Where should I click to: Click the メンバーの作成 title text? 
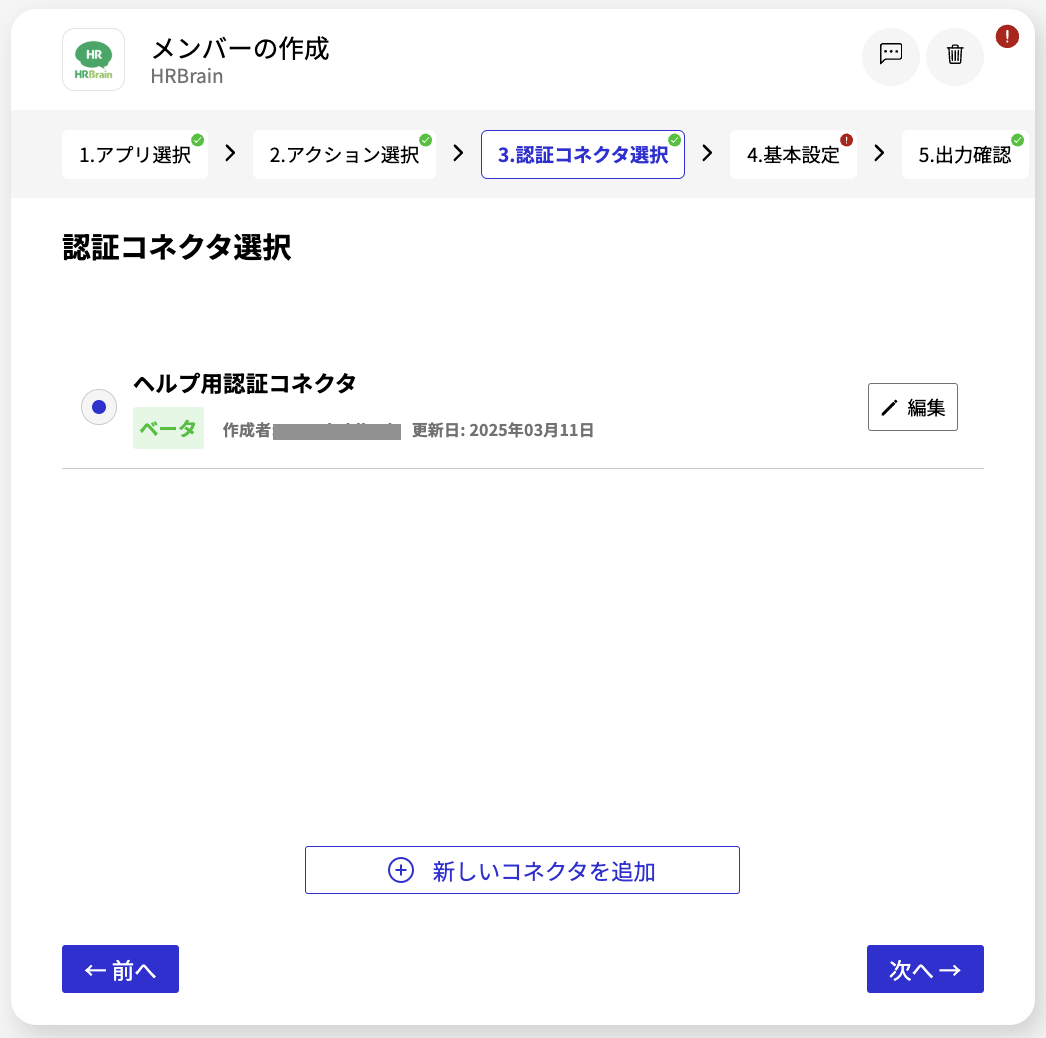pyautogui.click(x=240, y=49)
